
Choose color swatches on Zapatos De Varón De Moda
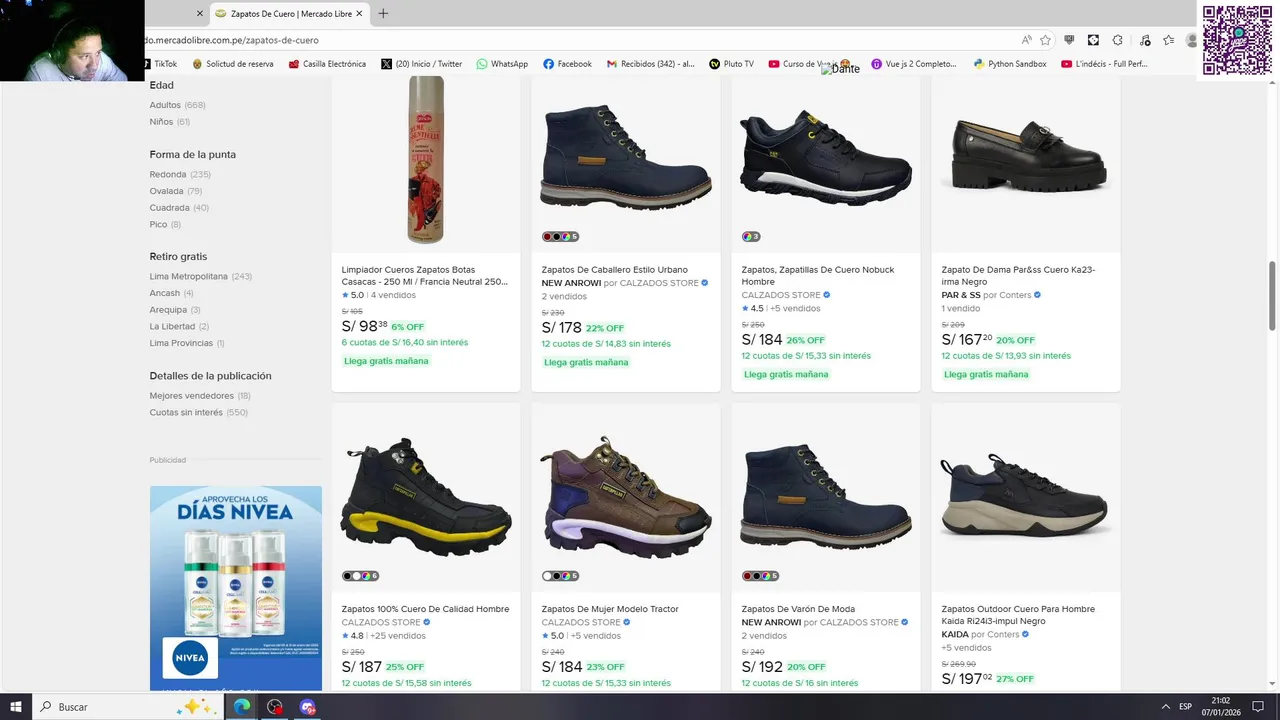(x=759, y=576)
